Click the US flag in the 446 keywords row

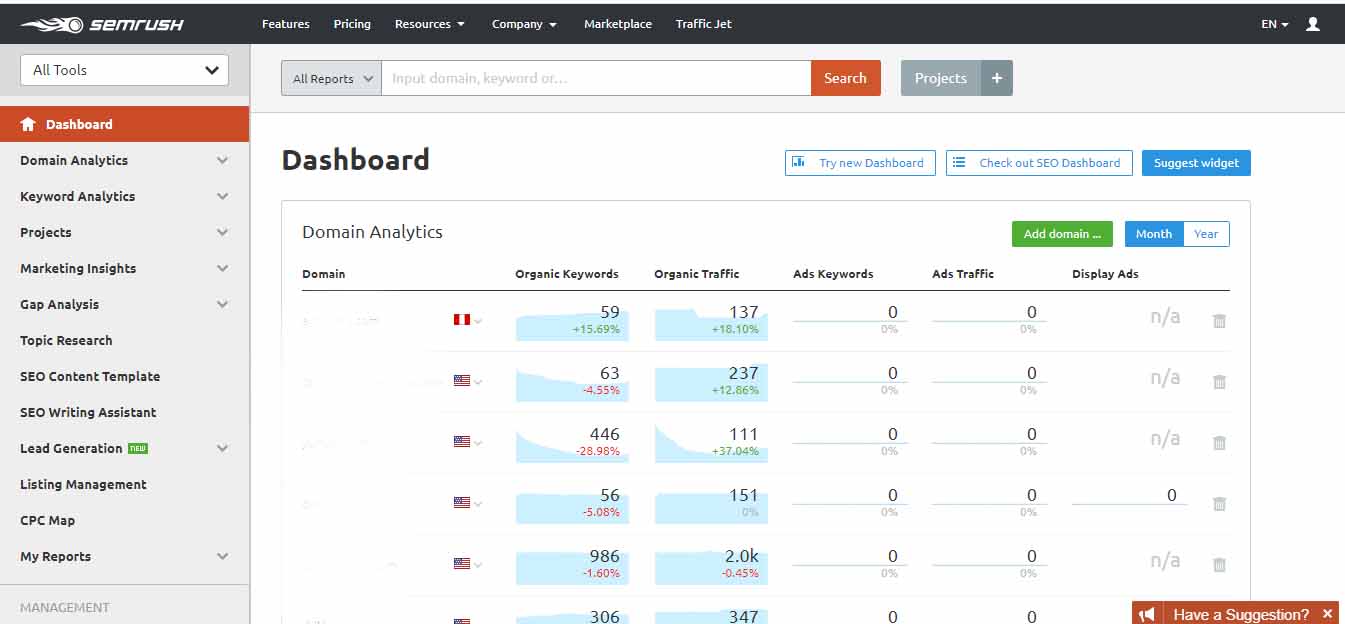click(x=461, y=441)
